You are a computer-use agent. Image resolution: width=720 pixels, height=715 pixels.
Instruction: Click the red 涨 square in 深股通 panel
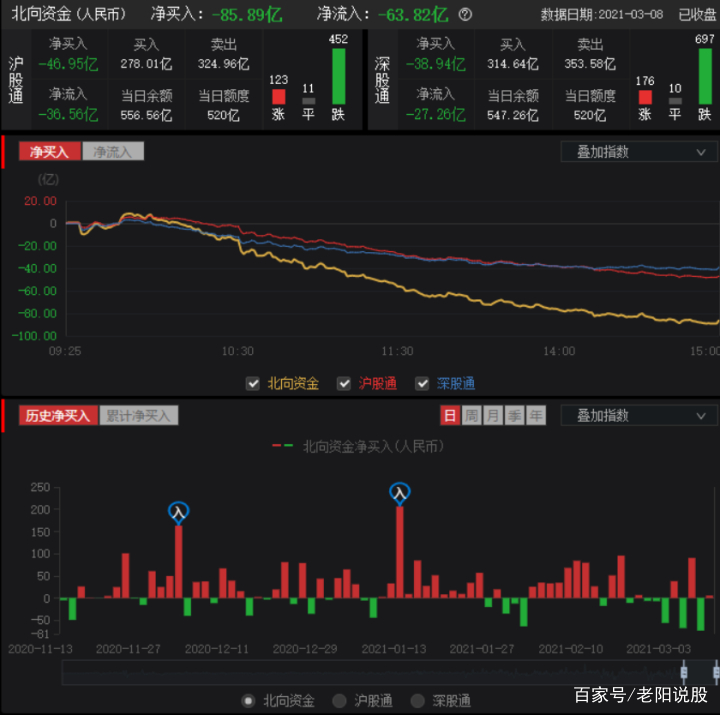click(645, 98)
